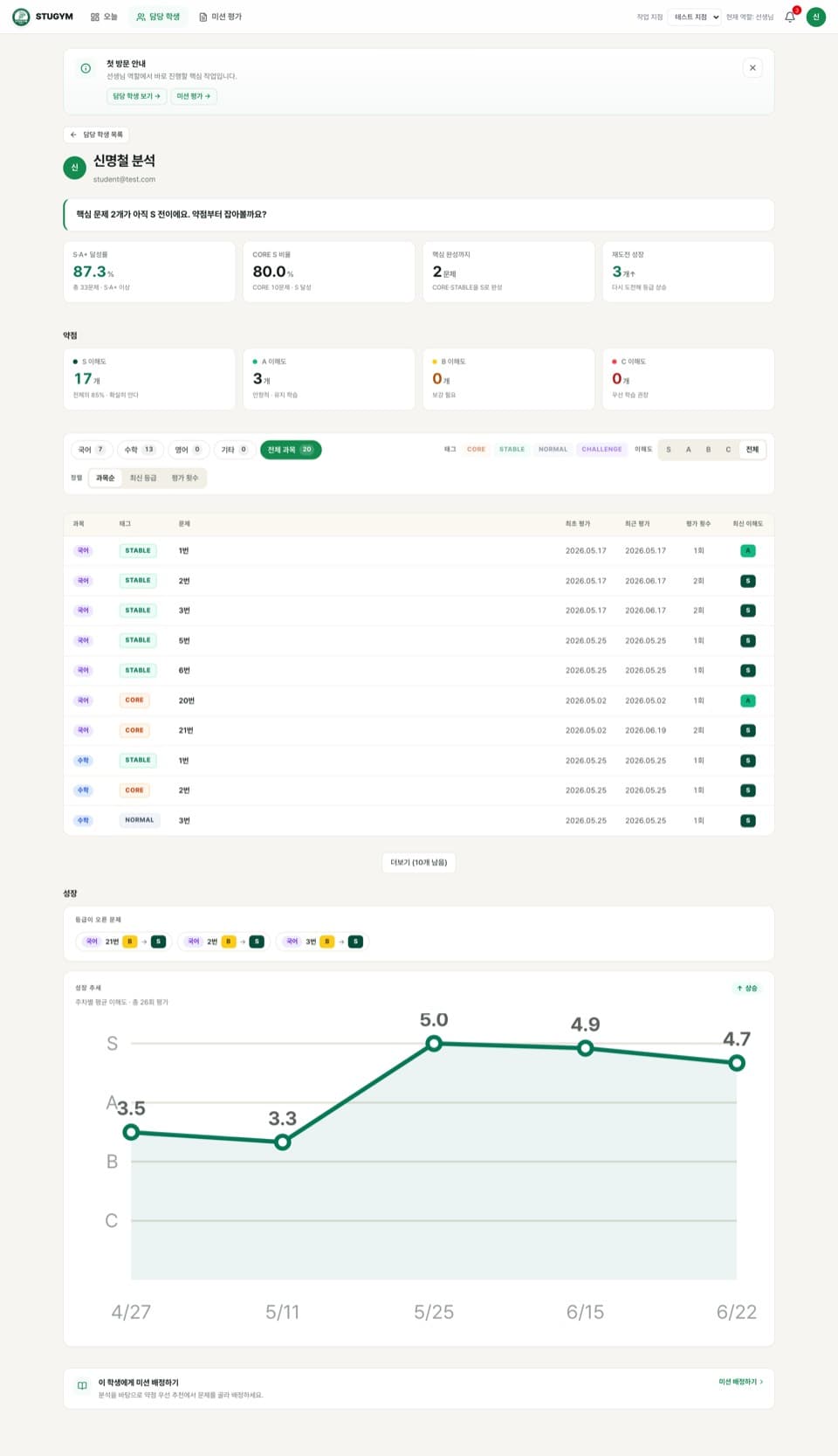Filter by 수학 subject chip

click(x=140, y=450)
